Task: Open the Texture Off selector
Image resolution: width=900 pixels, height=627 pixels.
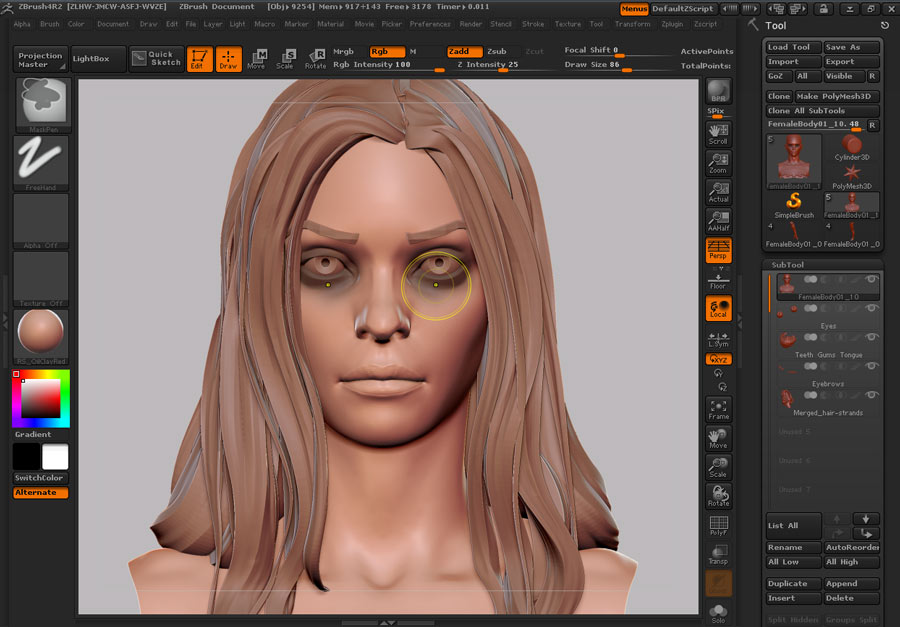Action: pyautogui.click(x=41, y=279)
